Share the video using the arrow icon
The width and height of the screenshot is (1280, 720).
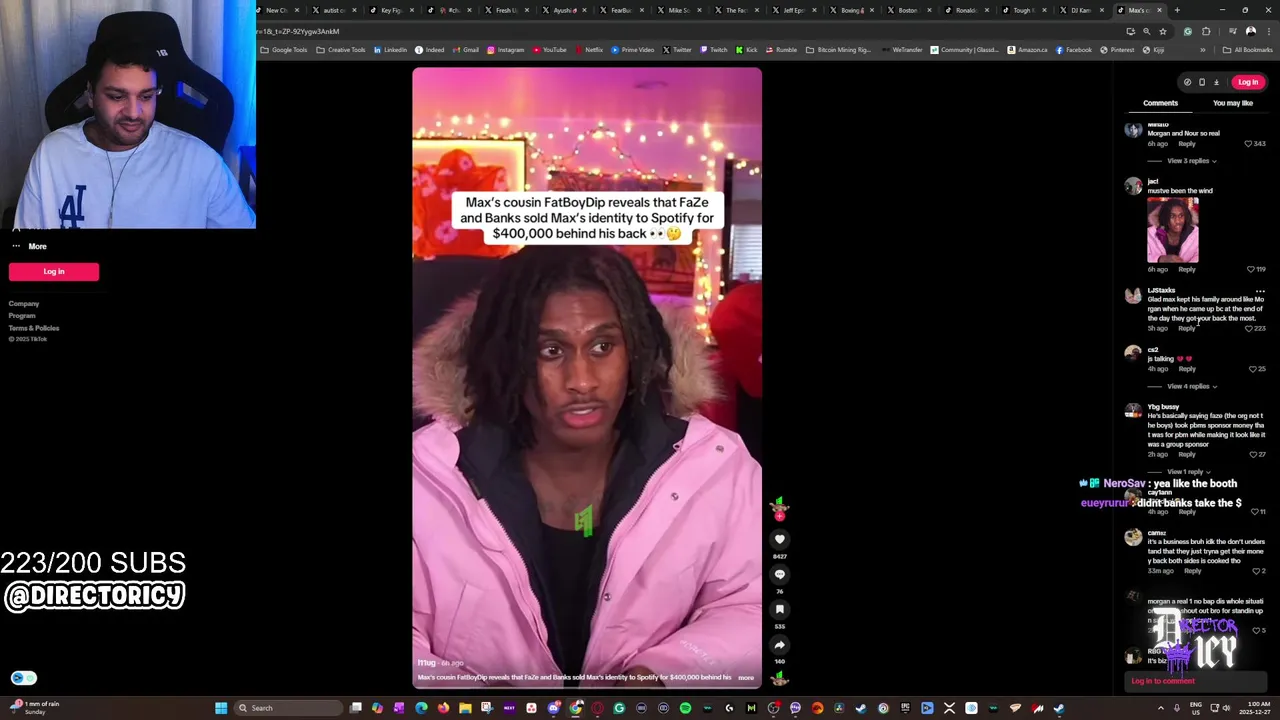(780, 645)
